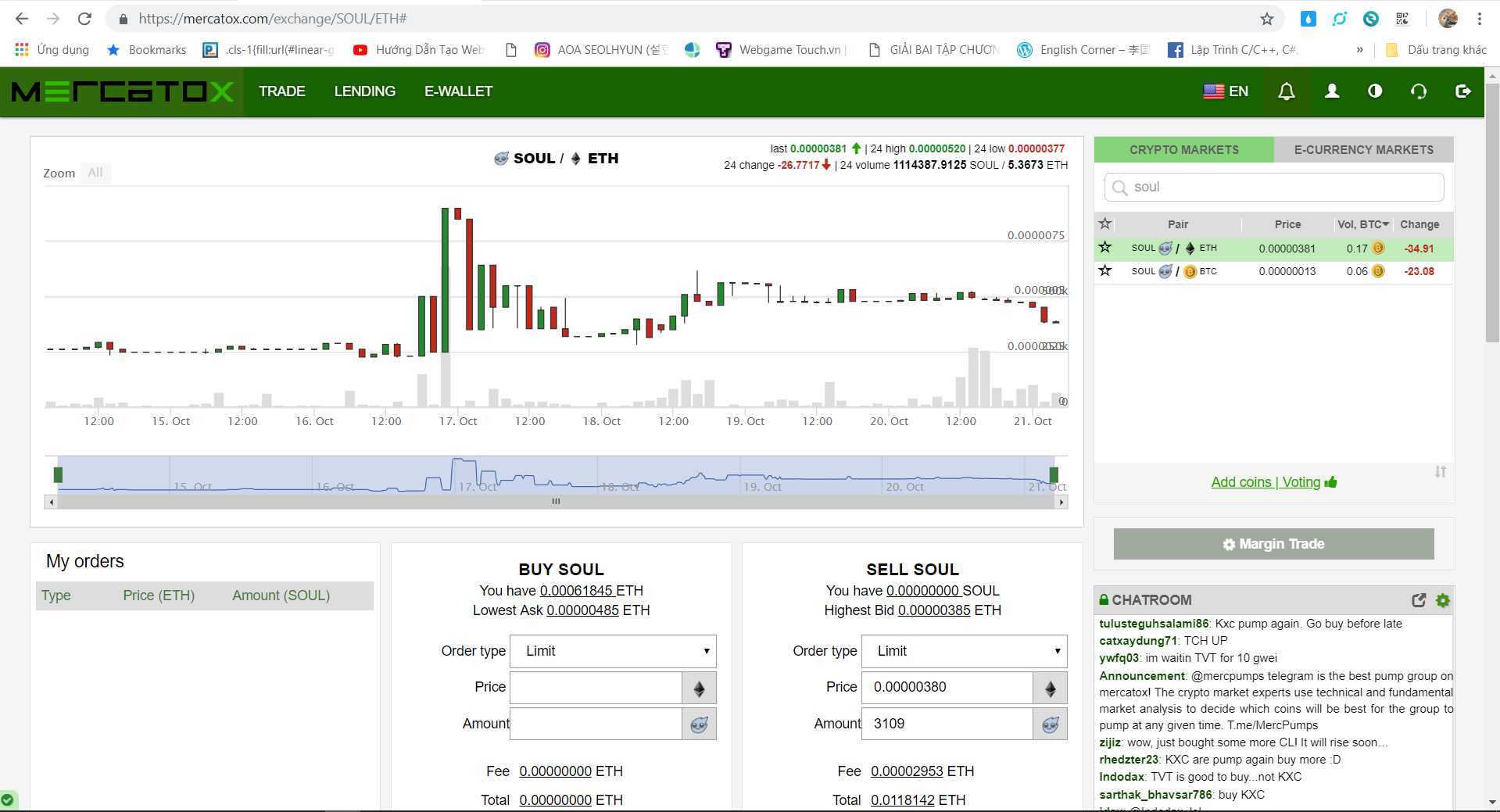Viewport: 1500px width, 812px height.
Task: Click the swap arrows icon in markets panel
Action: tap(1441, 472)
